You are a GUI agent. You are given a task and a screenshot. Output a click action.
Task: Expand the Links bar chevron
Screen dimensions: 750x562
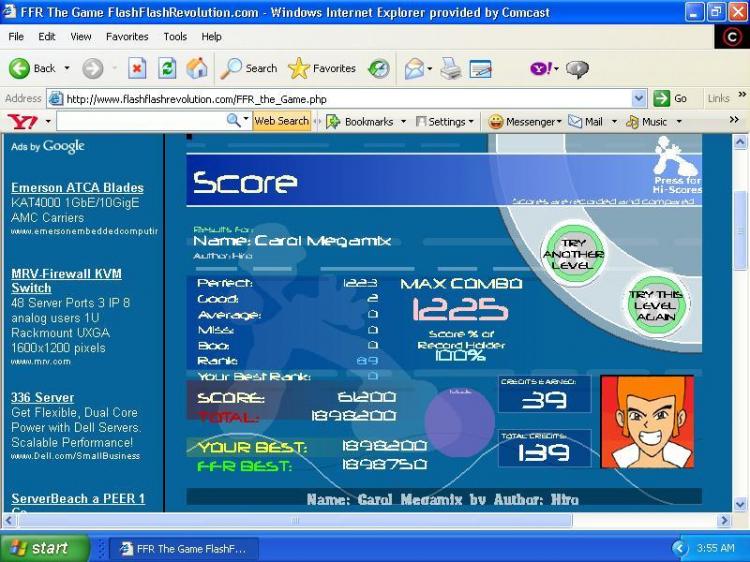(742, 94)
